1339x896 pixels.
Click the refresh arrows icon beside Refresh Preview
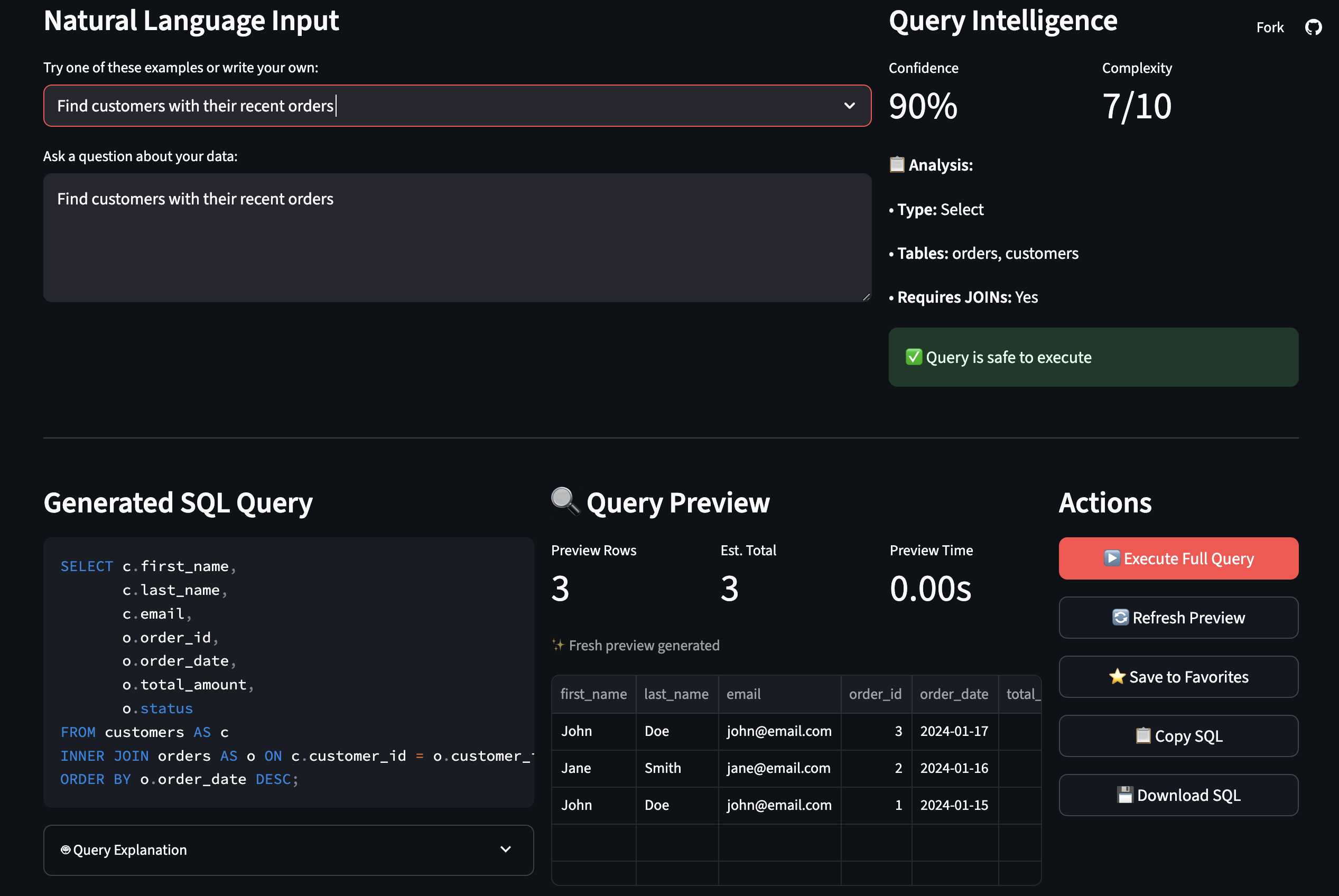(1120, 617)
